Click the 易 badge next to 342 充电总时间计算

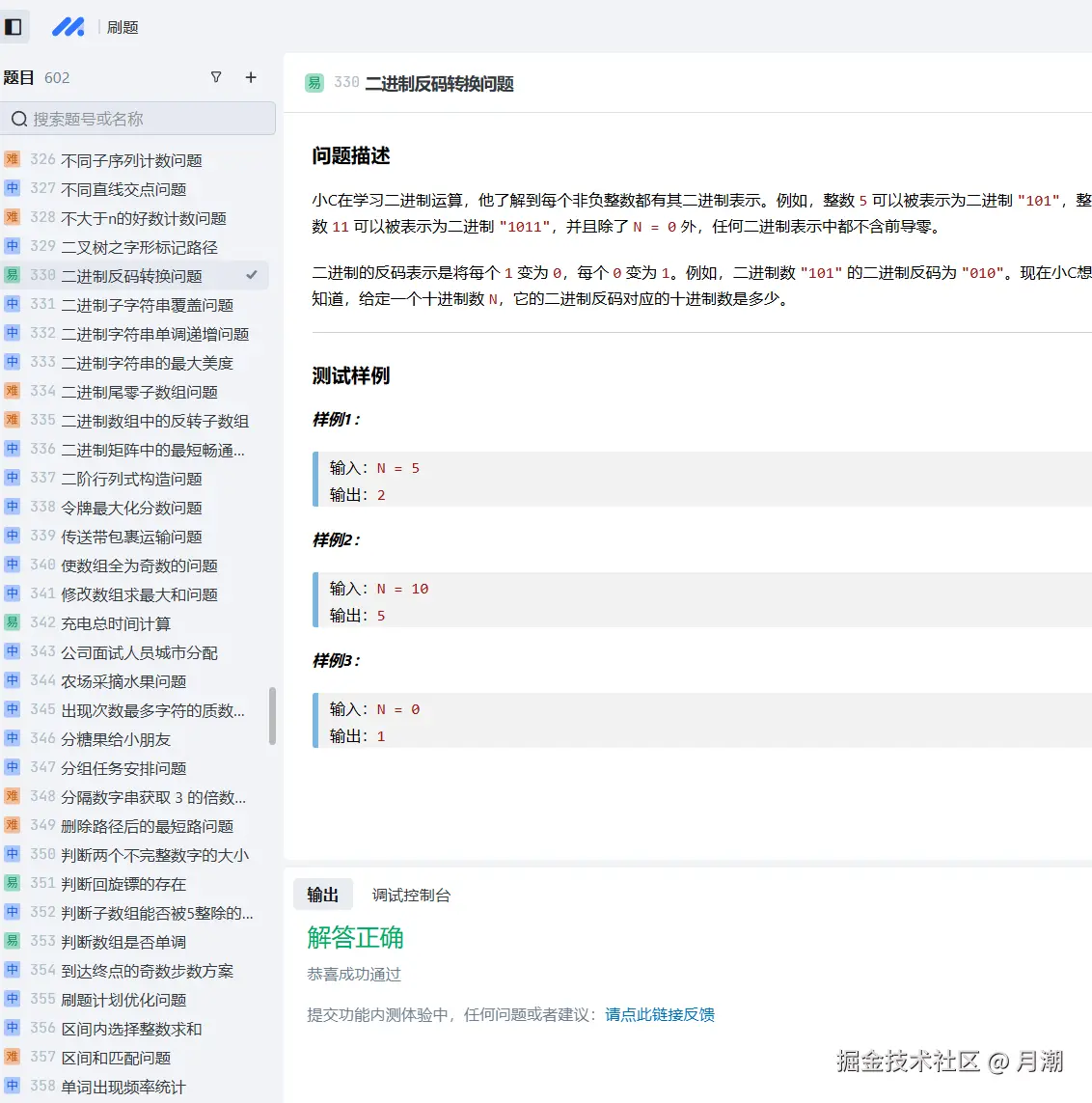(x=12, y=622)
